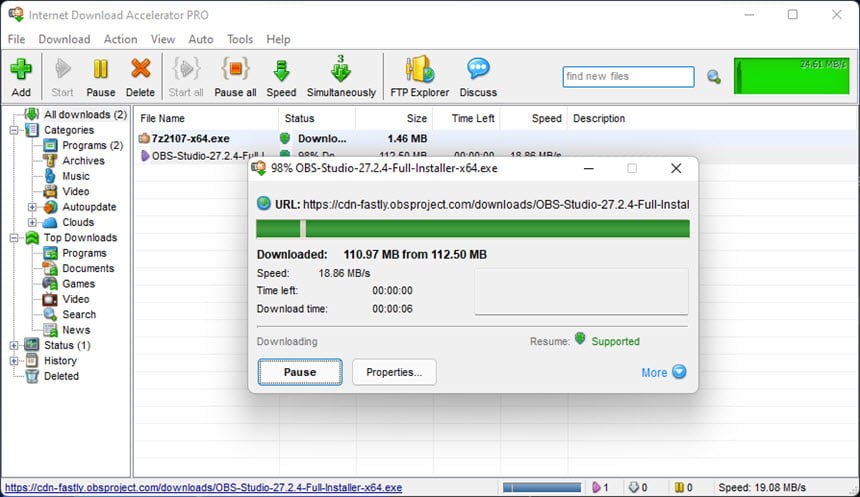The height and width of the screenshot is (497, 860).
Task: Select the Clouds category
Action: pos(78,222)
